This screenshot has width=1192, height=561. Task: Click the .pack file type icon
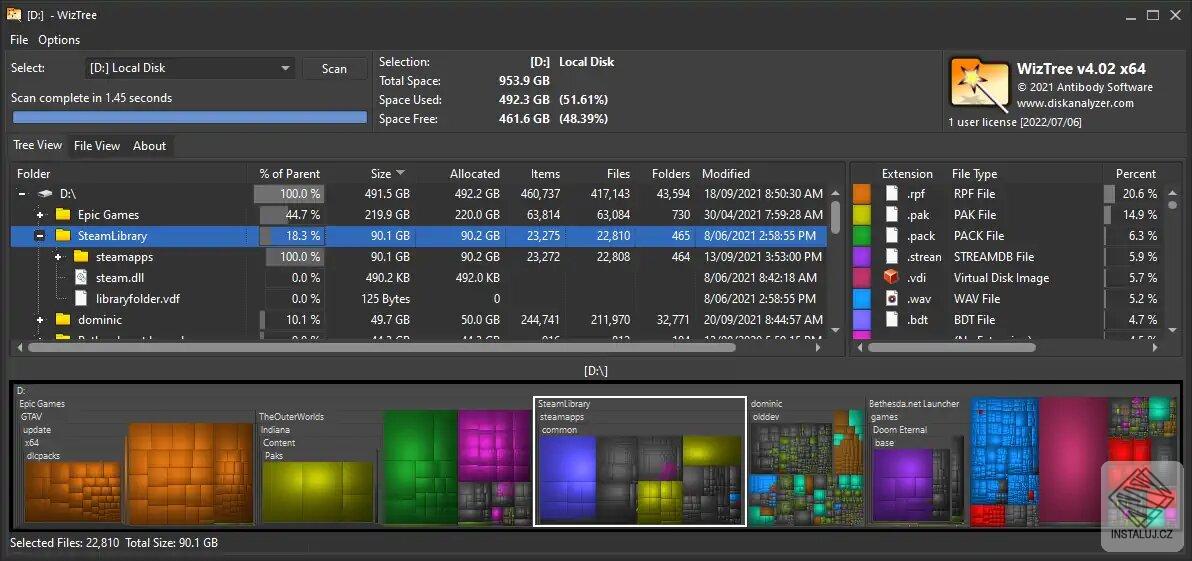[x=891, y=236]
